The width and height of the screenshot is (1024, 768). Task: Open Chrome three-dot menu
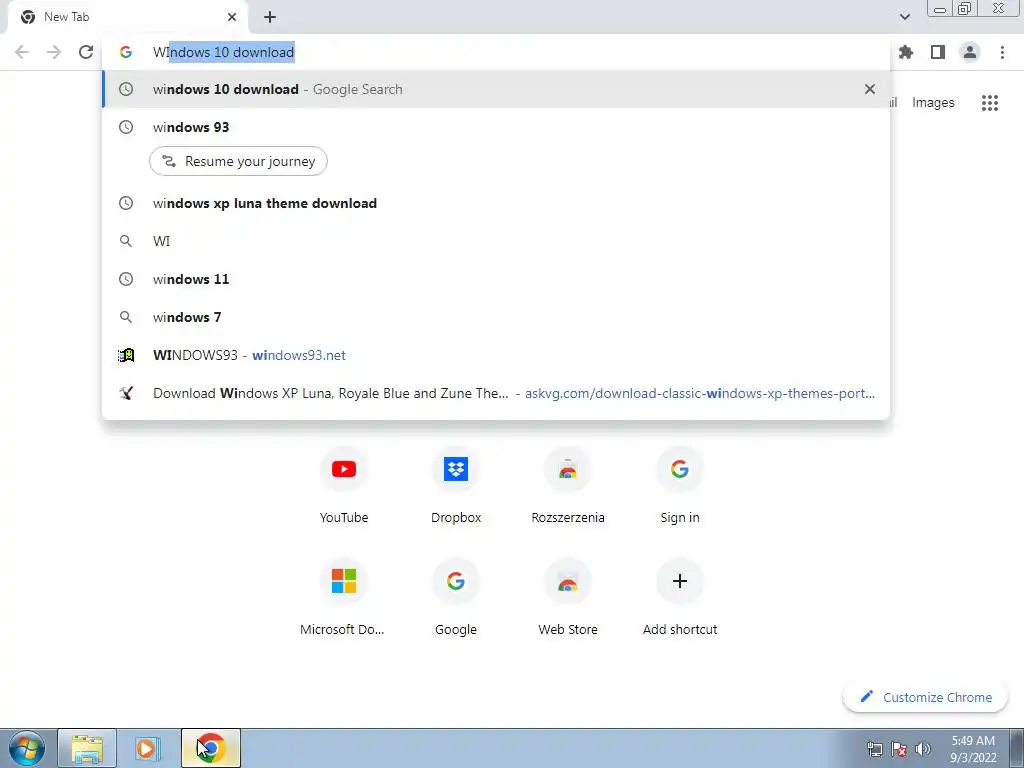click(x=1002, y=52)
